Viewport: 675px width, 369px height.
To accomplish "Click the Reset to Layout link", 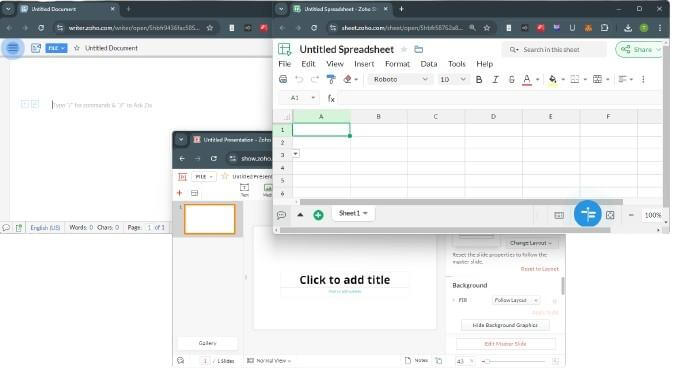I will (x=539, y=269).
